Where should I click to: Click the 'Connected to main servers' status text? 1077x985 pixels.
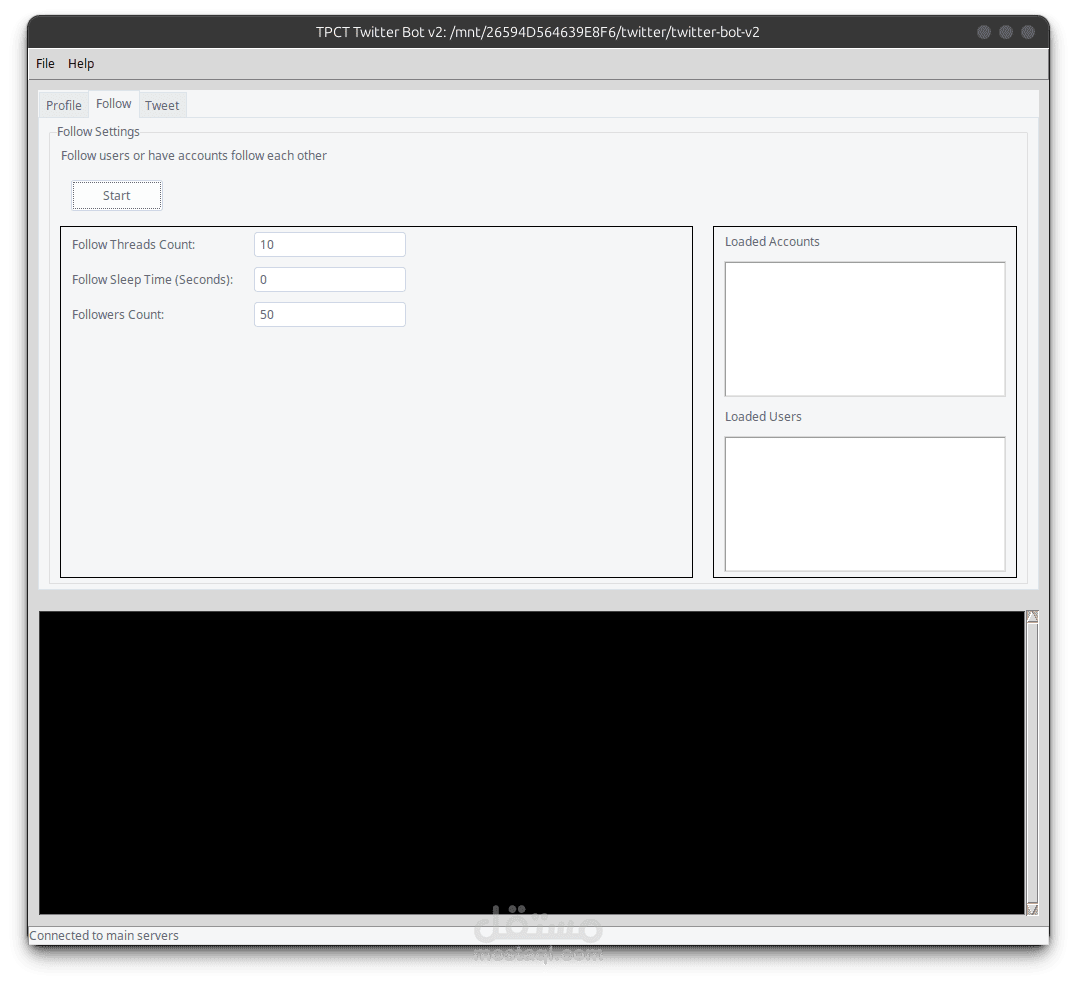pyautogui.click(x=104, y=936)
